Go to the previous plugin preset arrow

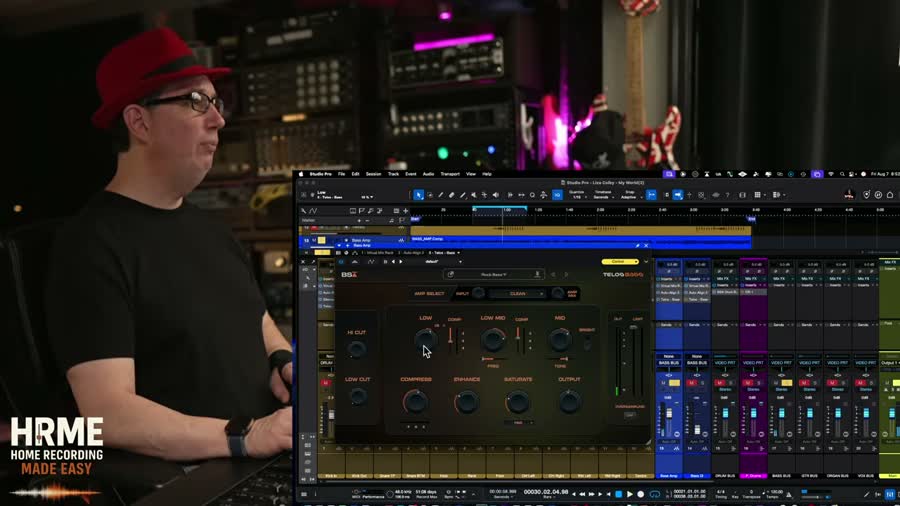point(553,275)
